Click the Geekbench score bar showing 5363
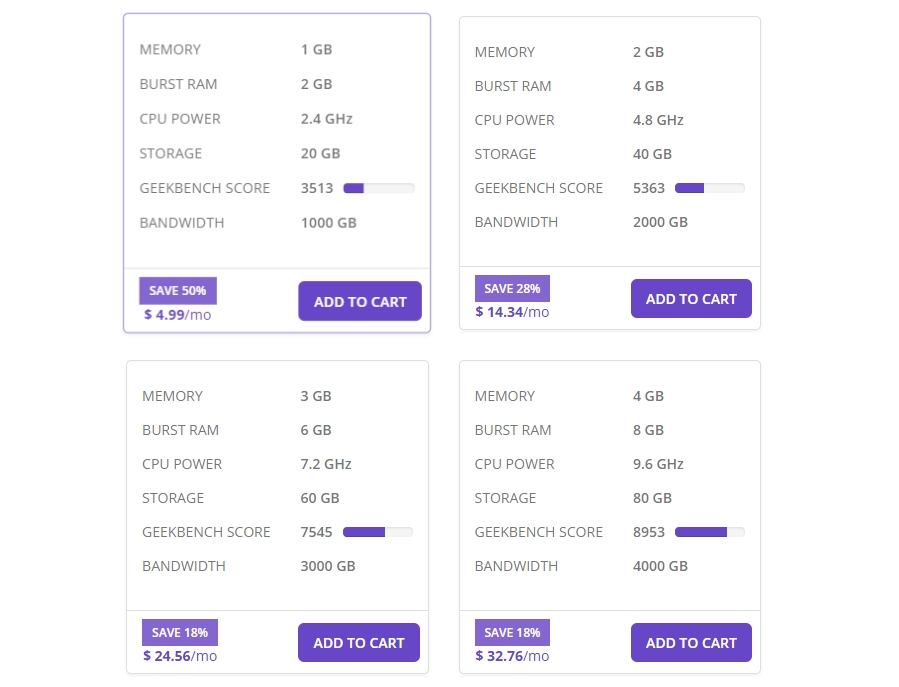Screen dimensions: 899x687 (x=710, y=187)
